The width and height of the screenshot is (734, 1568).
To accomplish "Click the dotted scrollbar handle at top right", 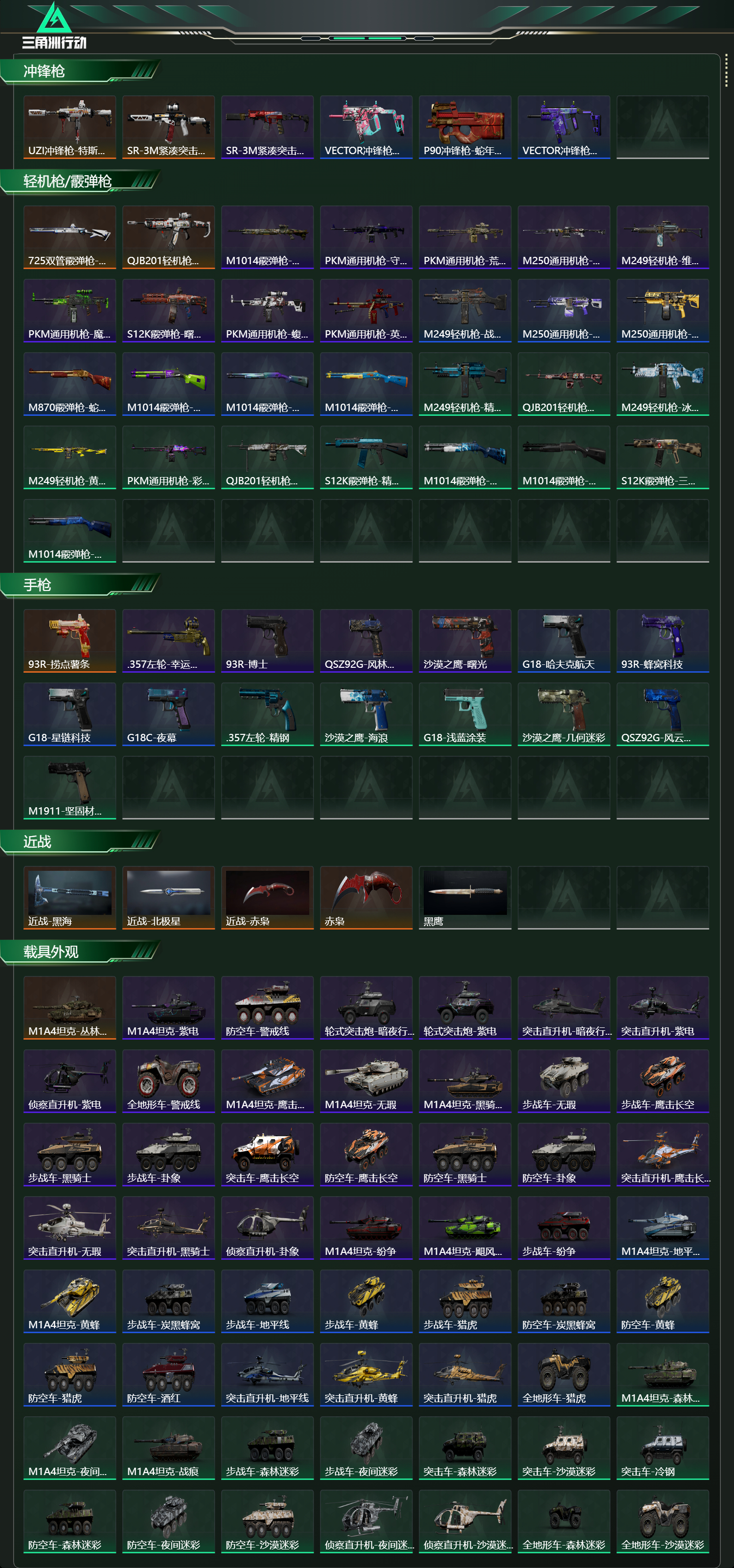I will [726, 70].
